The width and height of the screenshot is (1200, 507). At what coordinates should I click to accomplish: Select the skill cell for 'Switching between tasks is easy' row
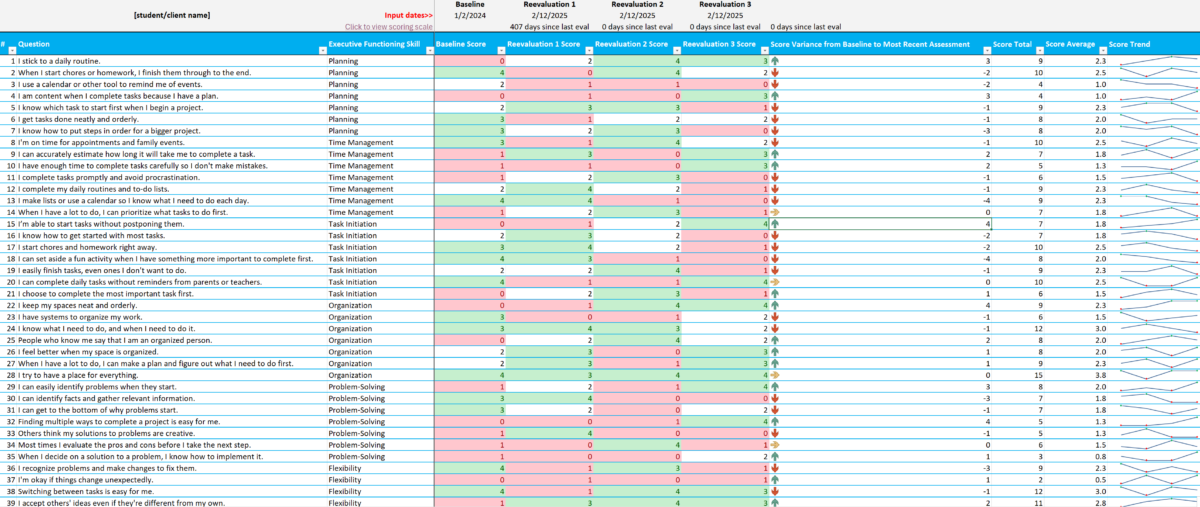click(x=380, y=491)
